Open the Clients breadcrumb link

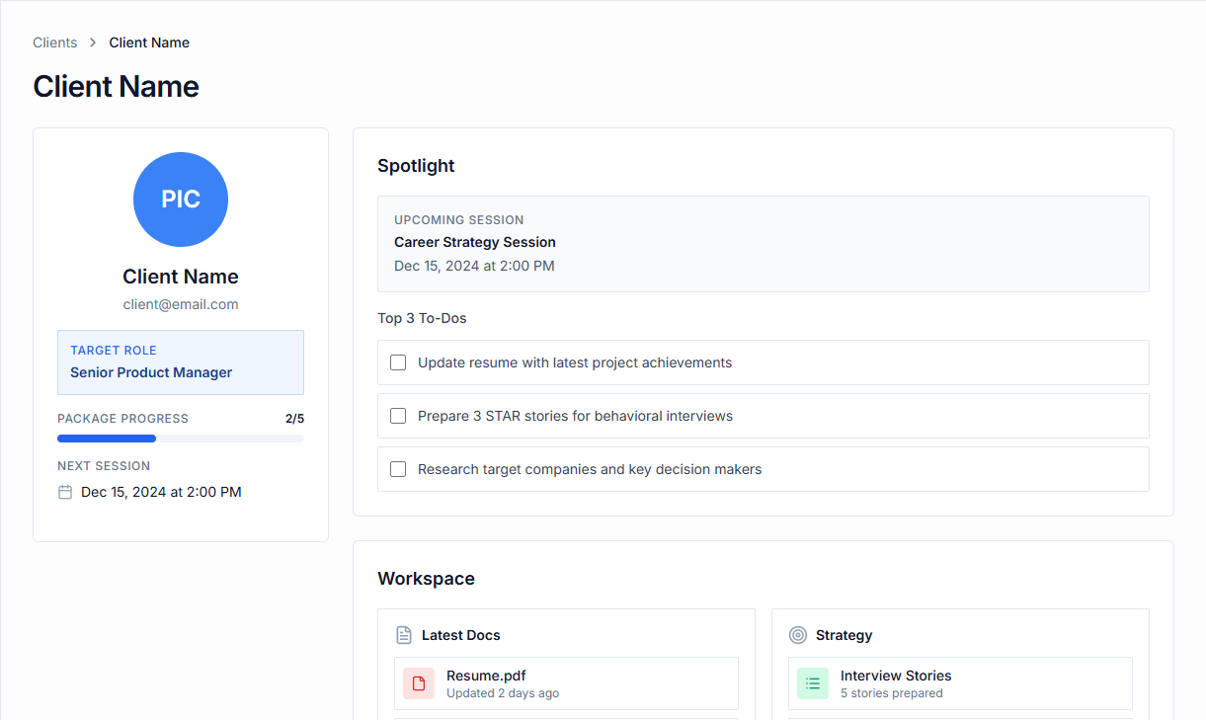(54, 42)
